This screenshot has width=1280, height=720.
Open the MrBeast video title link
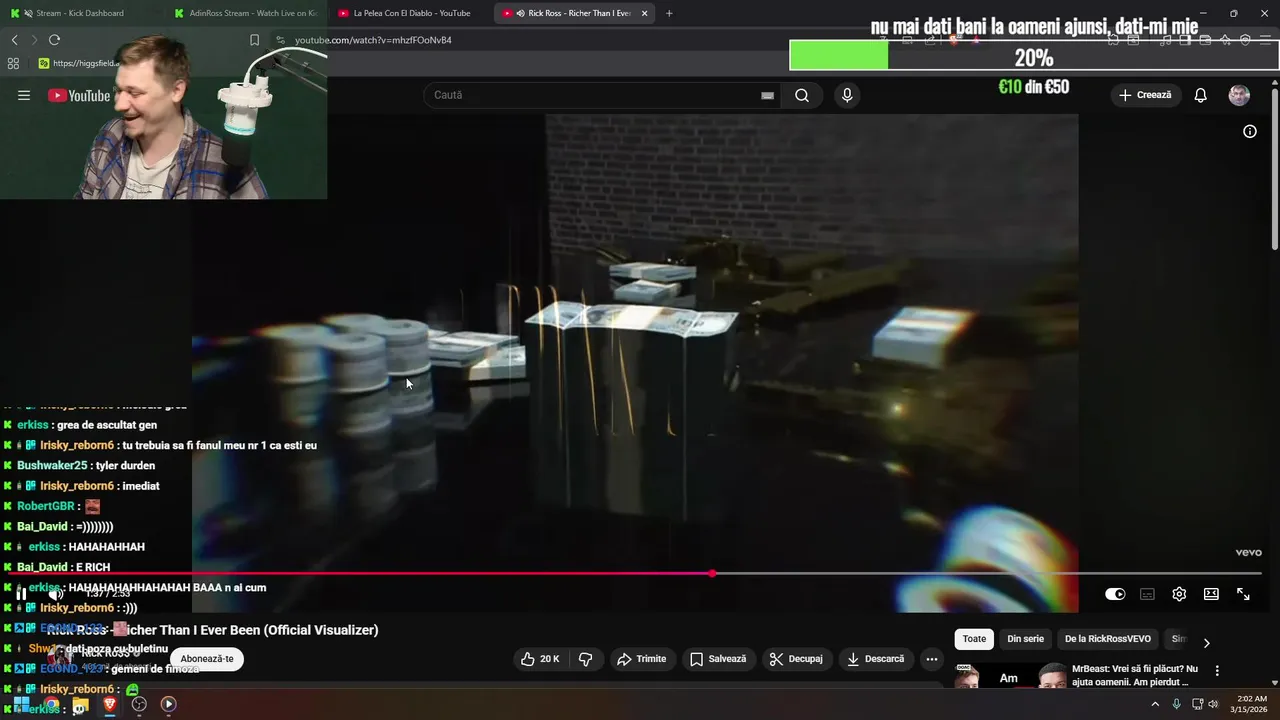pyautogui.click(x=1135, y=675)
